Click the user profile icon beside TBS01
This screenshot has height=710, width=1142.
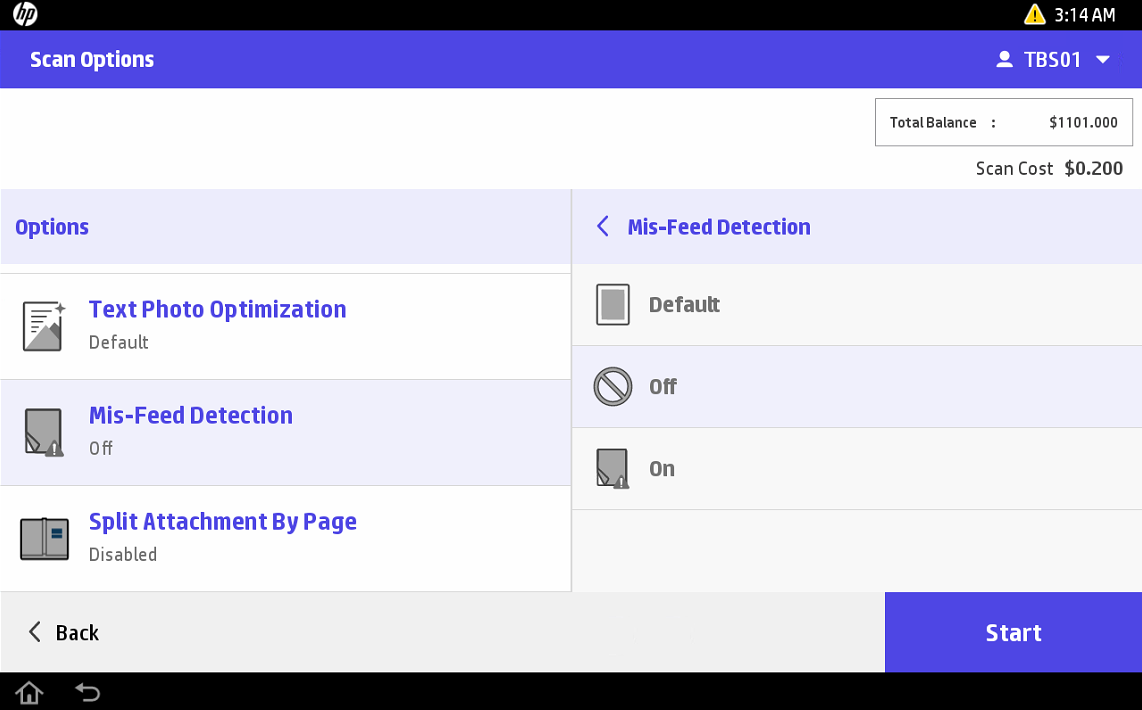click(1004, 60)
